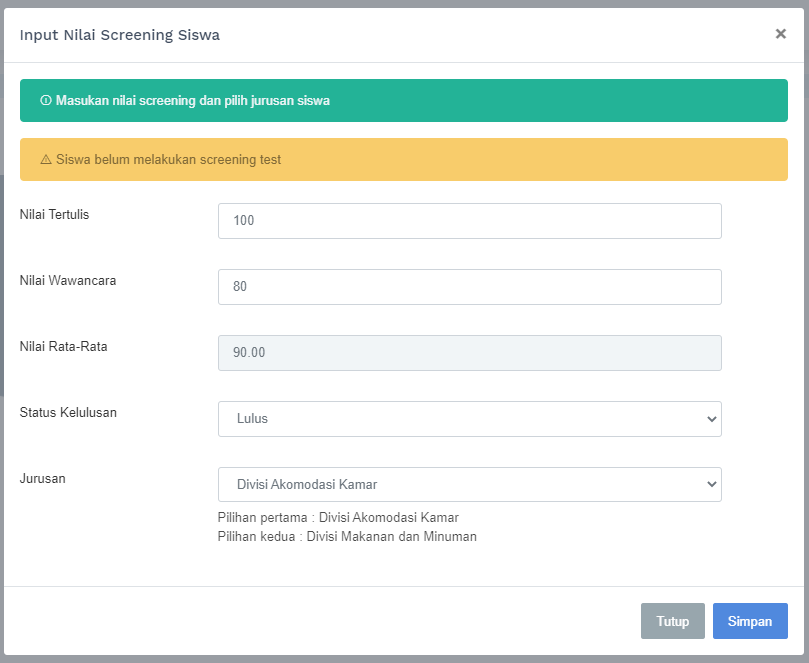Click the 'Siswa belum melakukan screening test' warning text
809x663 pixels.
[x=168, y=160]
